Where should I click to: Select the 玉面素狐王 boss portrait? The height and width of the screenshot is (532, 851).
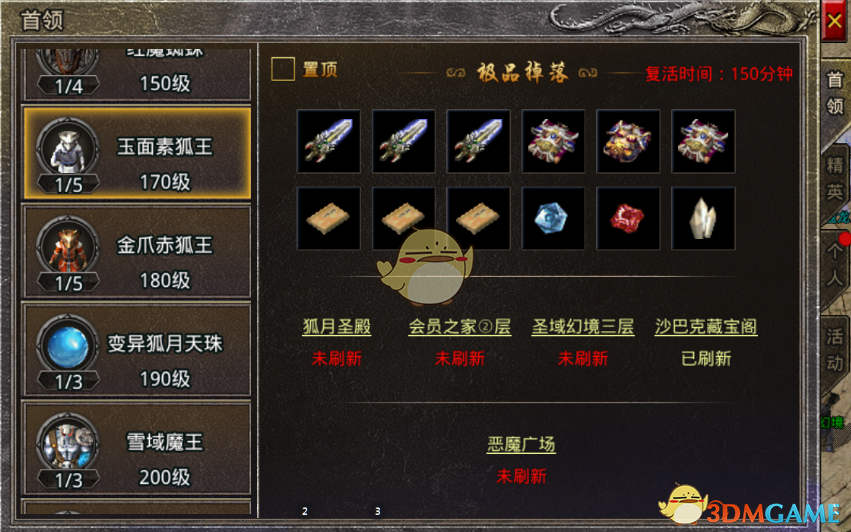pyautogui.click(x=67, y=147)
